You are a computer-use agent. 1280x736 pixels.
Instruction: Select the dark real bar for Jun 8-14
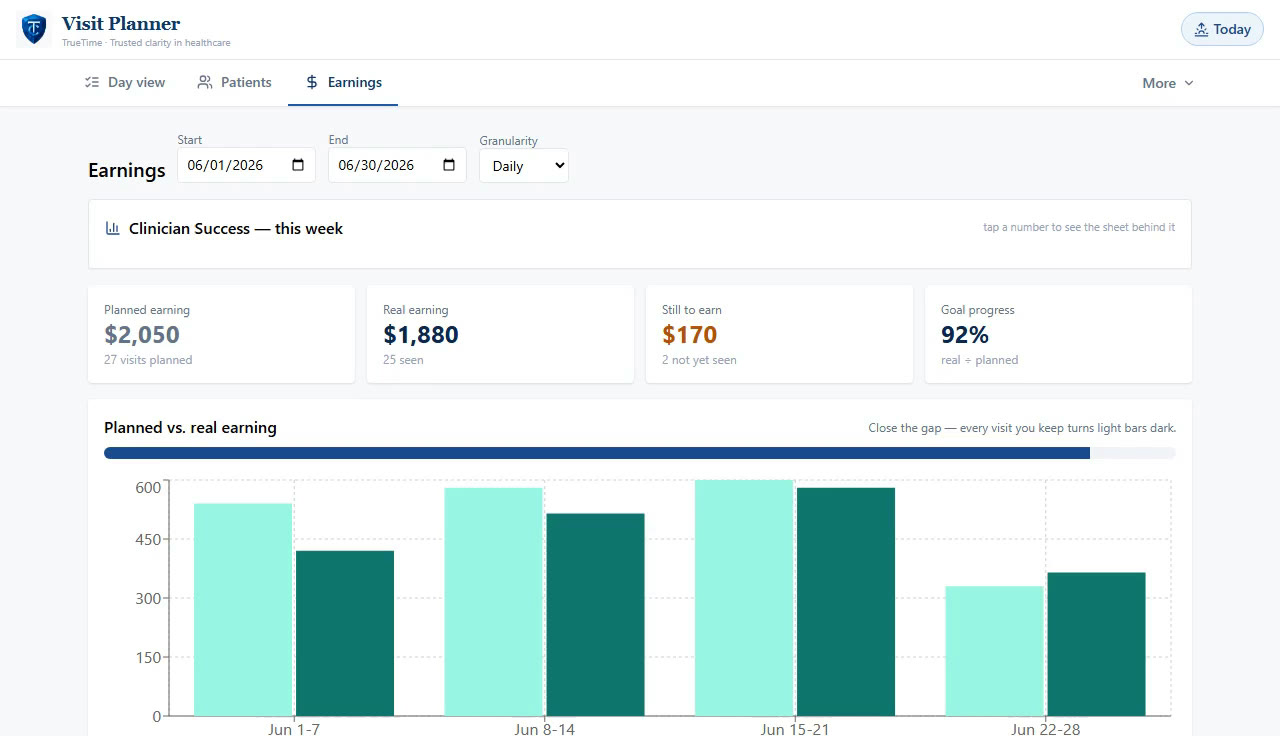(596, 615)
